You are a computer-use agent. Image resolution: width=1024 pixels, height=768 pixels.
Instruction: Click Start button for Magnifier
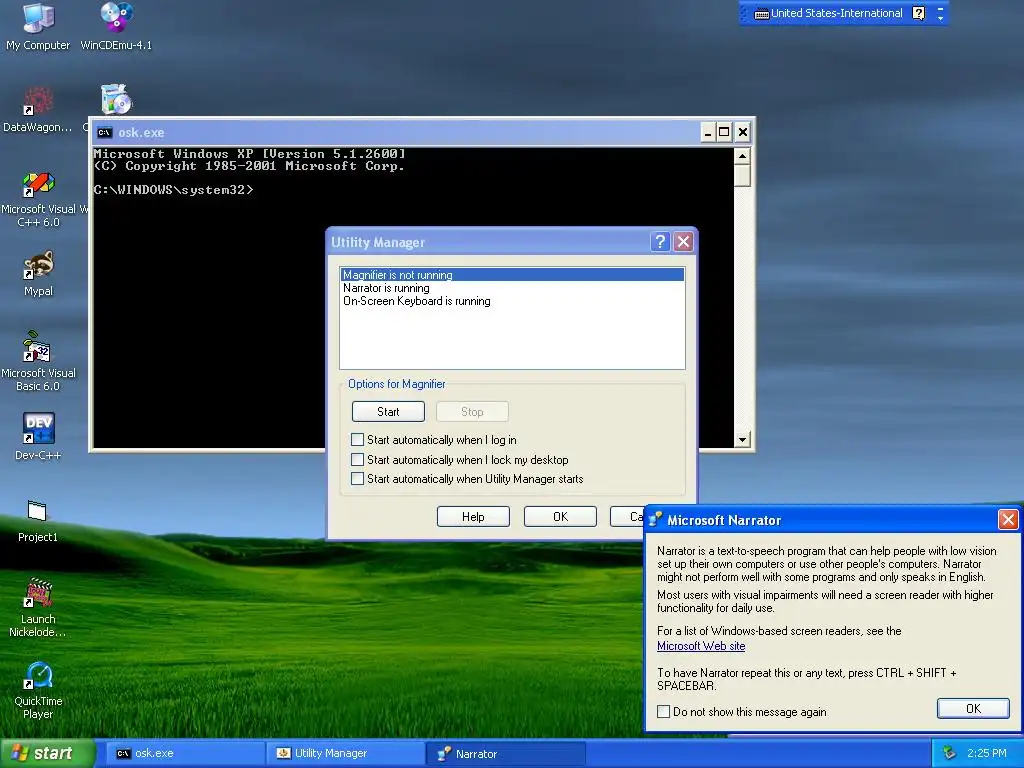[x=388, y=411]
